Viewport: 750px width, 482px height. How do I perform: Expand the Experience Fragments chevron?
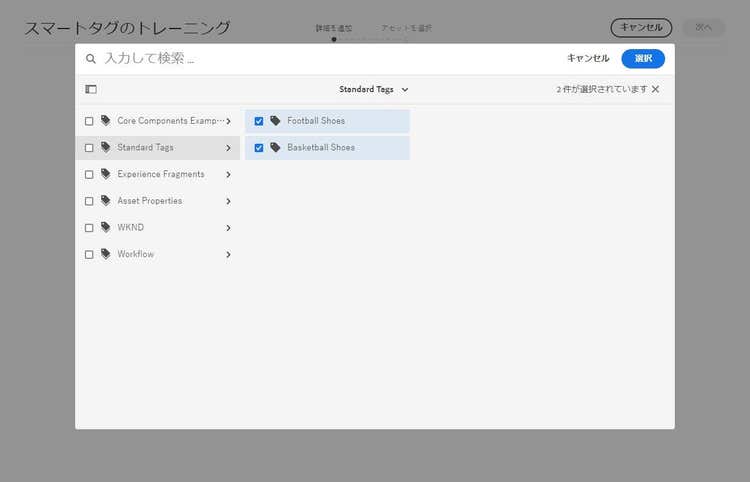(x=228, y=175)
